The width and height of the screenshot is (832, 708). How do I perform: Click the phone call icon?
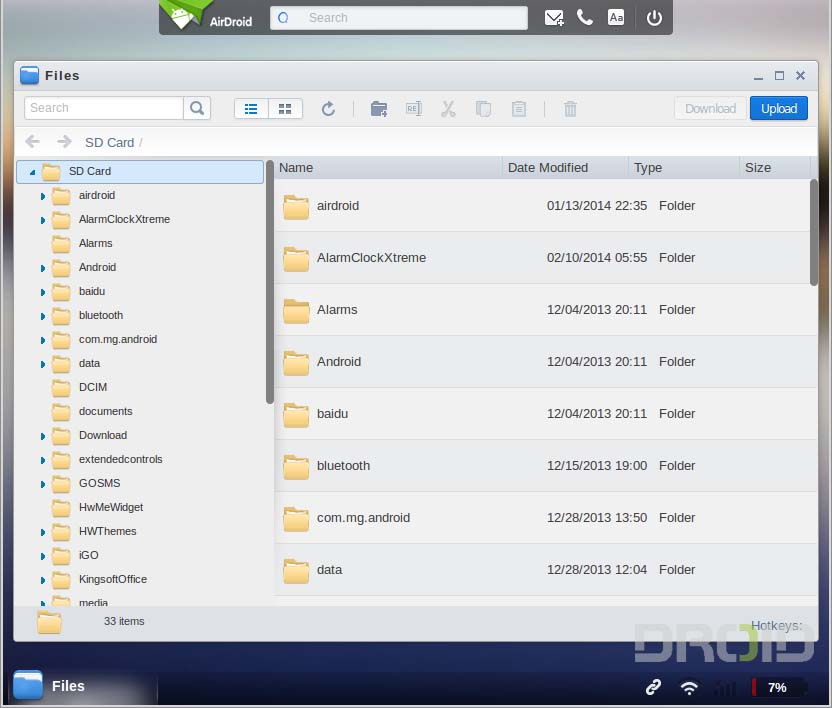tap(585, 18)
